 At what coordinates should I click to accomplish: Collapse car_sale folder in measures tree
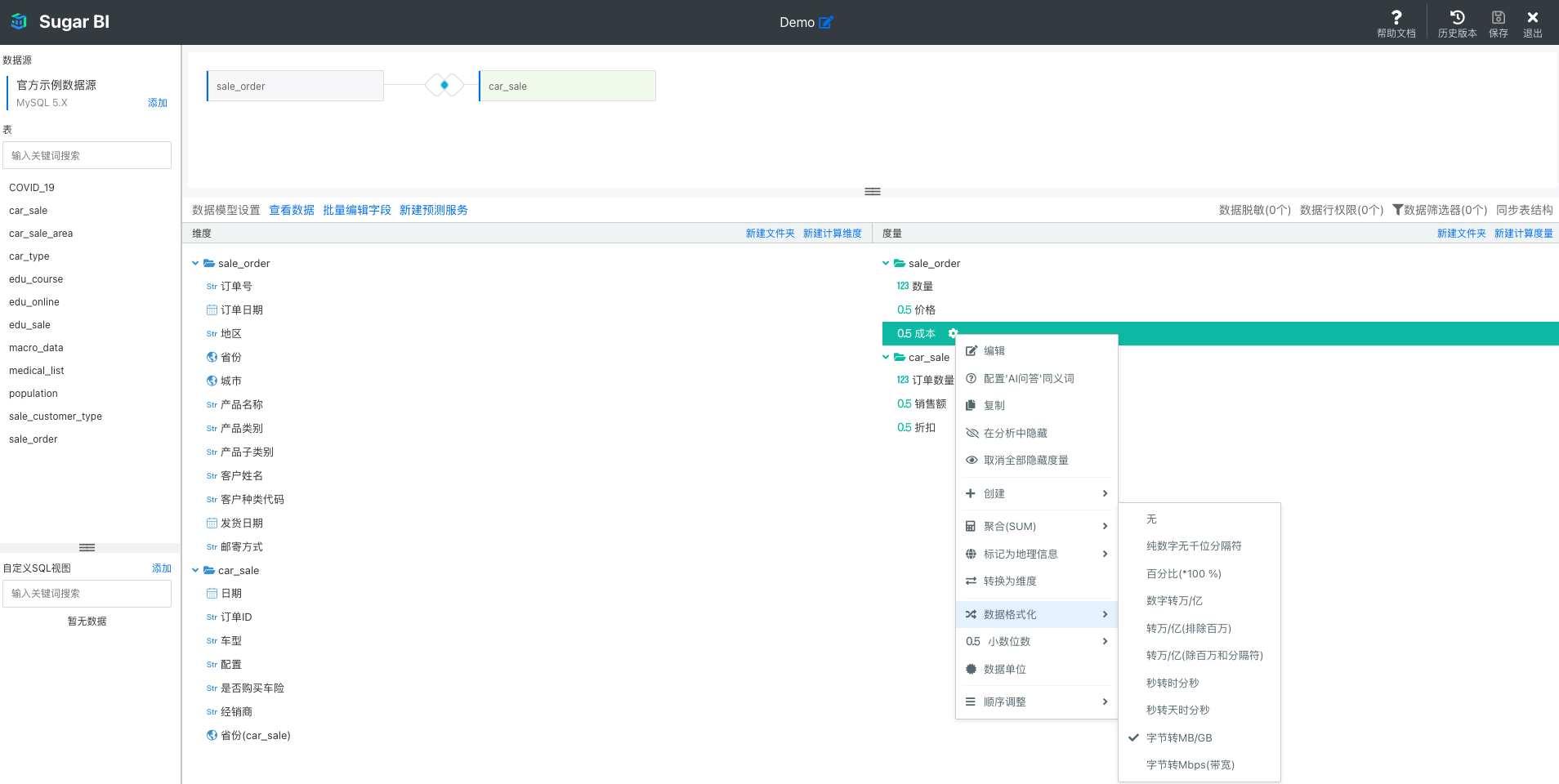pos(886,357)
